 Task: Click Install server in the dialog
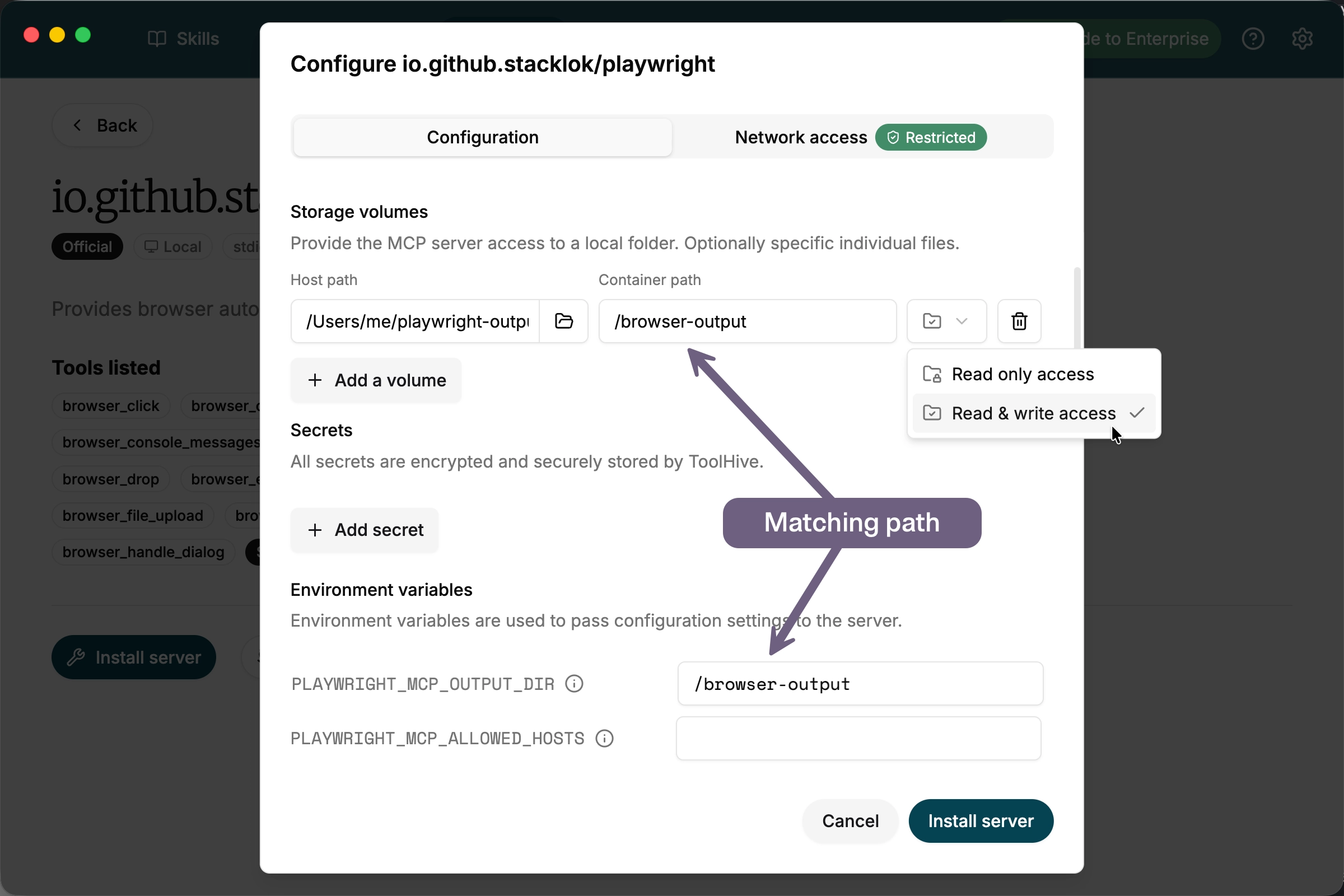point(981,820)
